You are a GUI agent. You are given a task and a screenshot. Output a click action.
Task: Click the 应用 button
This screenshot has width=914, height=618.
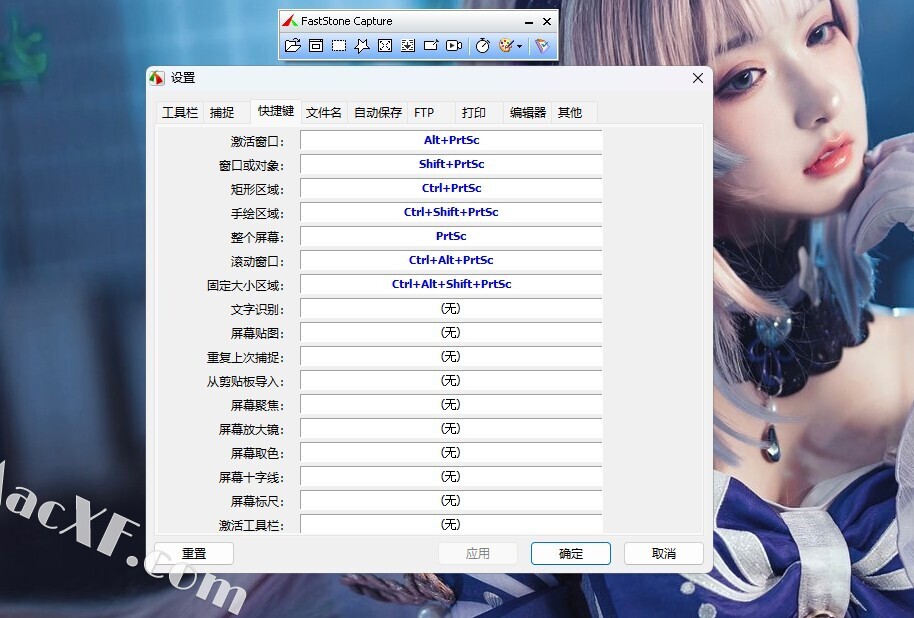(x=478, y=553)
